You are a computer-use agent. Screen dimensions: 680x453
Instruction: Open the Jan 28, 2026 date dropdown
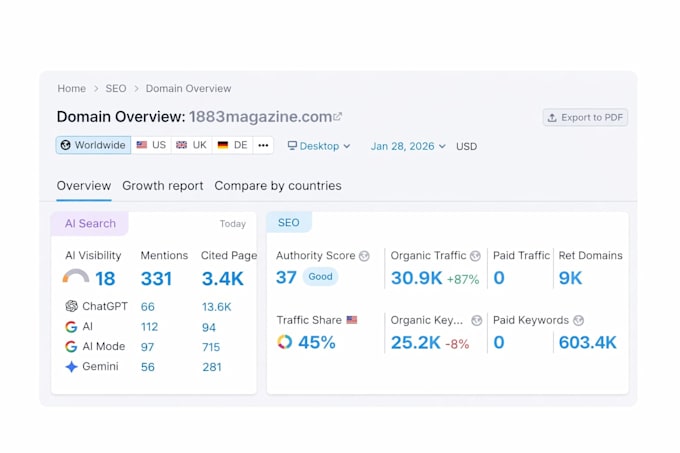coord(408,146)
